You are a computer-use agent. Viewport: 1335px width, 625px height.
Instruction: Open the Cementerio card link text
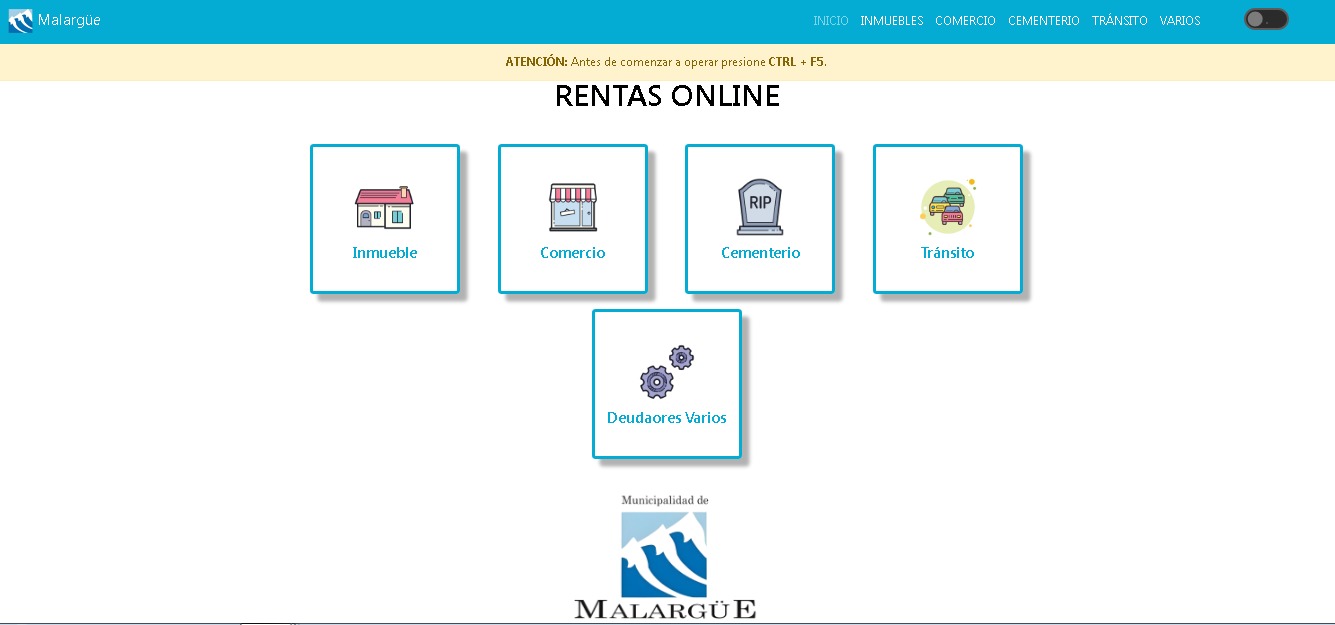click(x=760, y=253)
